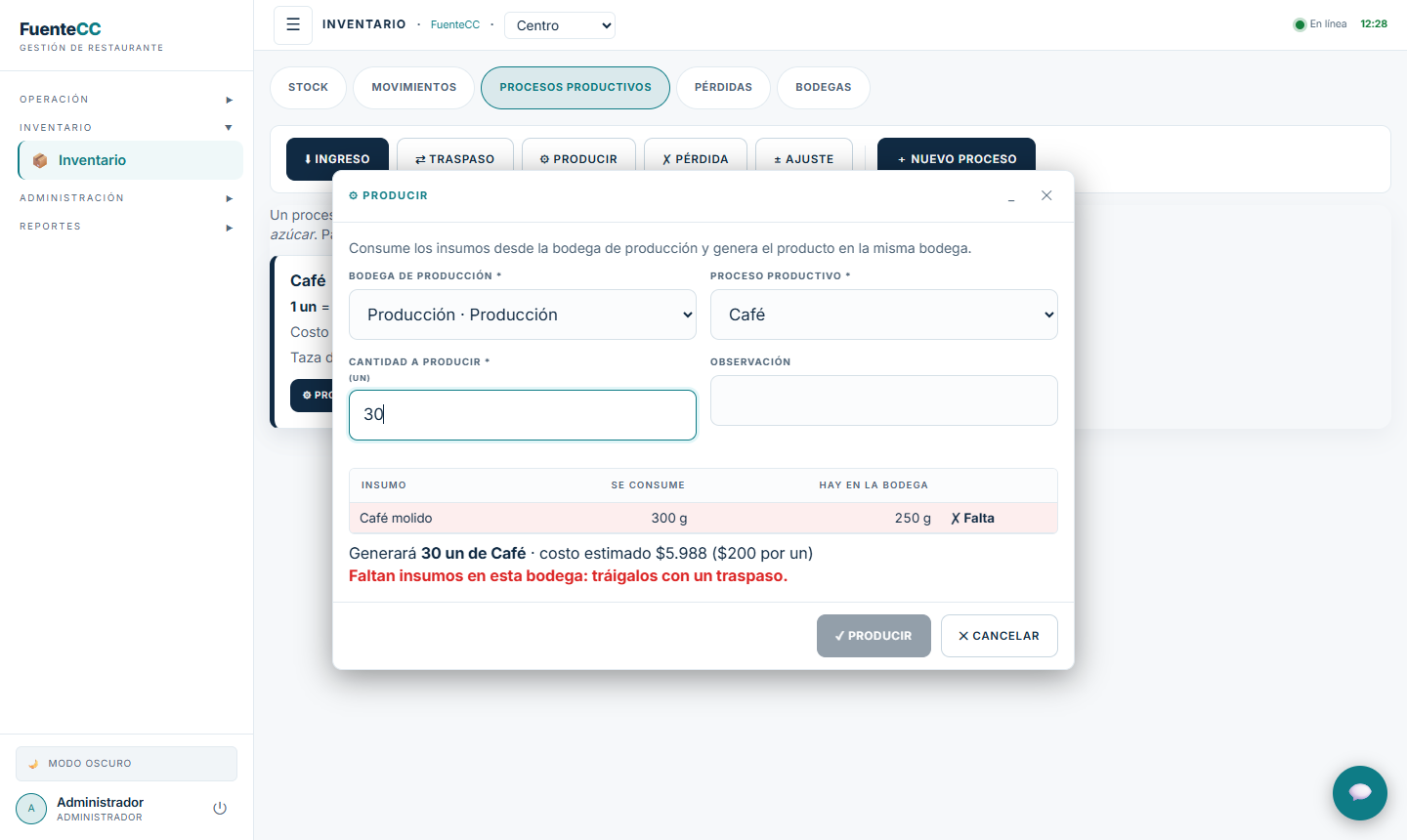Close the Producir dialog with the X
1407x840 pixels.
1046,195
